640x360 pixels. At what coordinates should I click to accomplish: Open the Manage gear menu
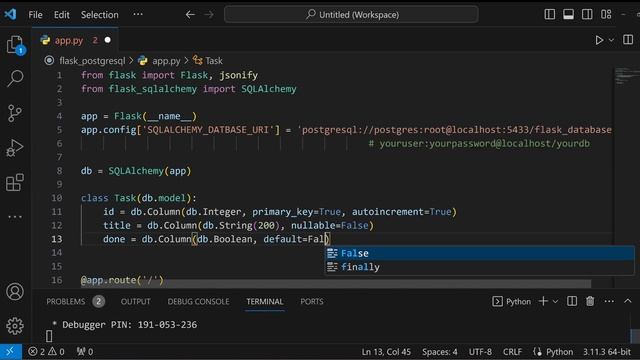(x=15, y=326)
